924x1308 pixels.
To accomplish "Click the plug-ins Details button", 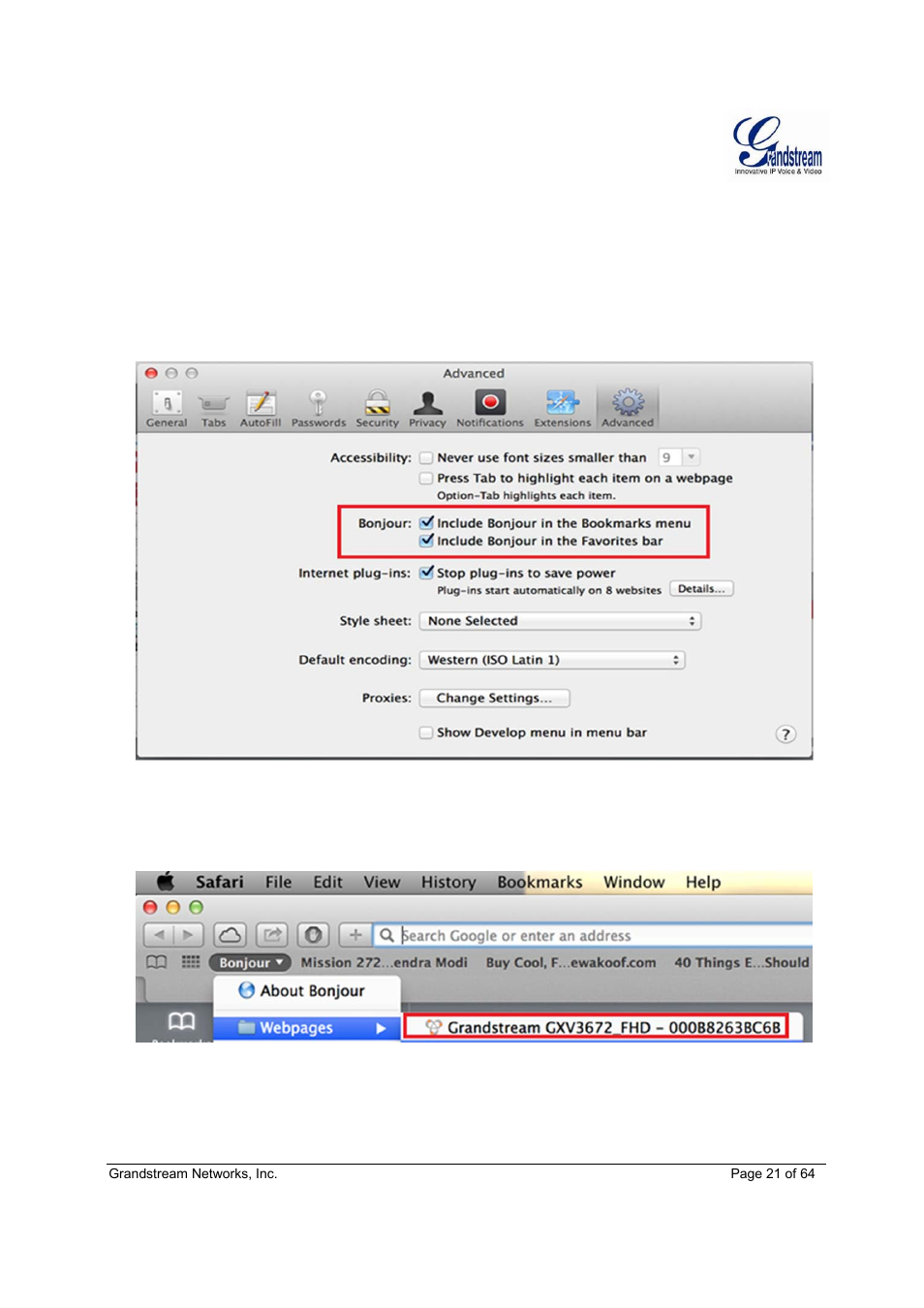I will tap(701, 589).
